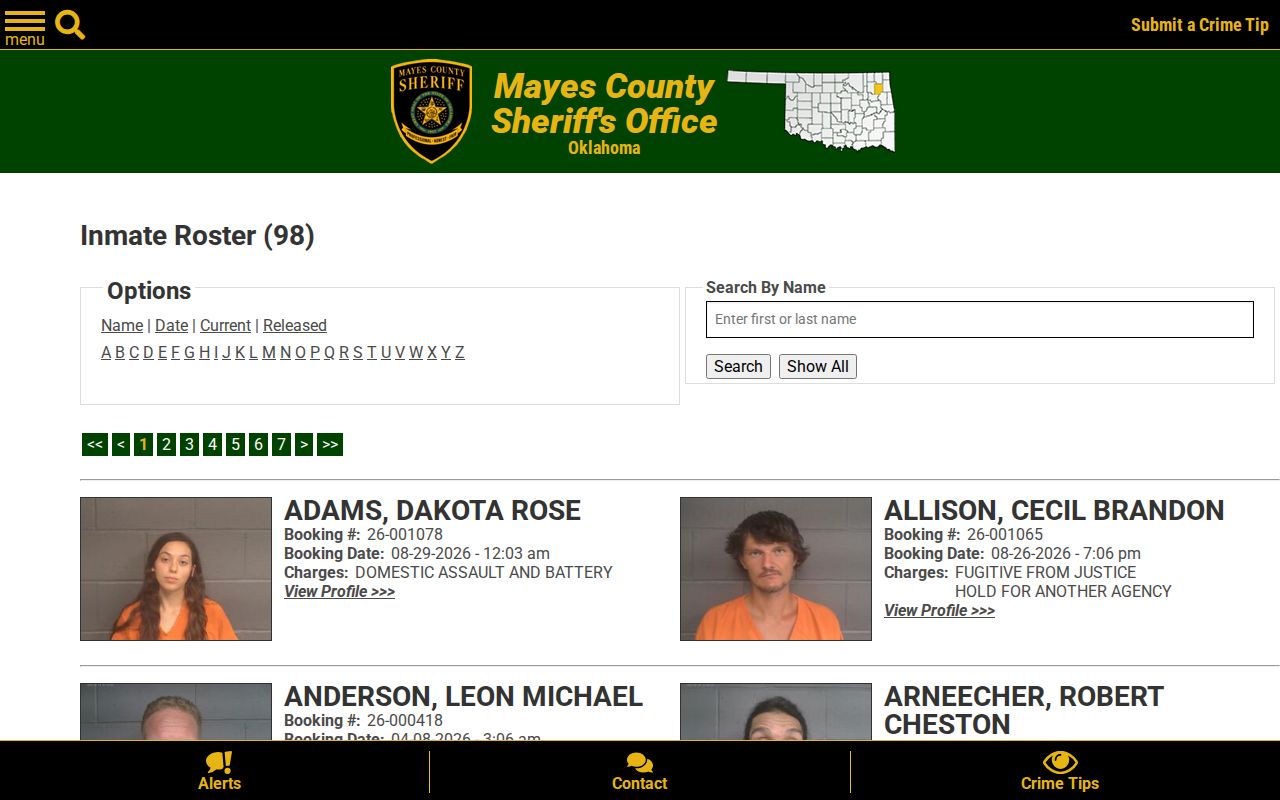Click the name ANDERSON, LEON MICHAEL
The width and height of the screenshot is (1280, 800).
[x=463, y=697]
